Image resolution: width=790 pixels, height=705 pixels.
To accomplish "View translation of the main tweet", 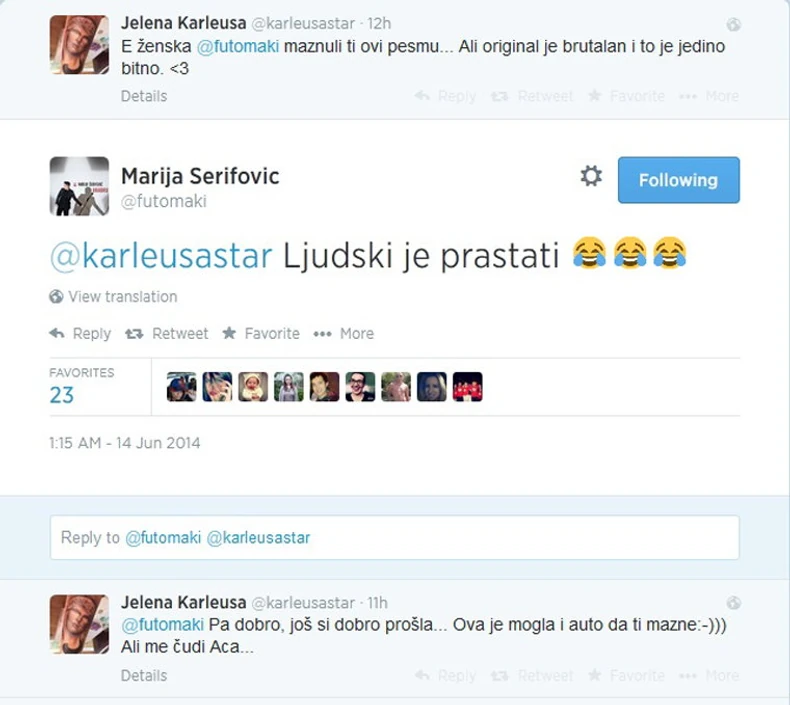I will click(113, 296).
